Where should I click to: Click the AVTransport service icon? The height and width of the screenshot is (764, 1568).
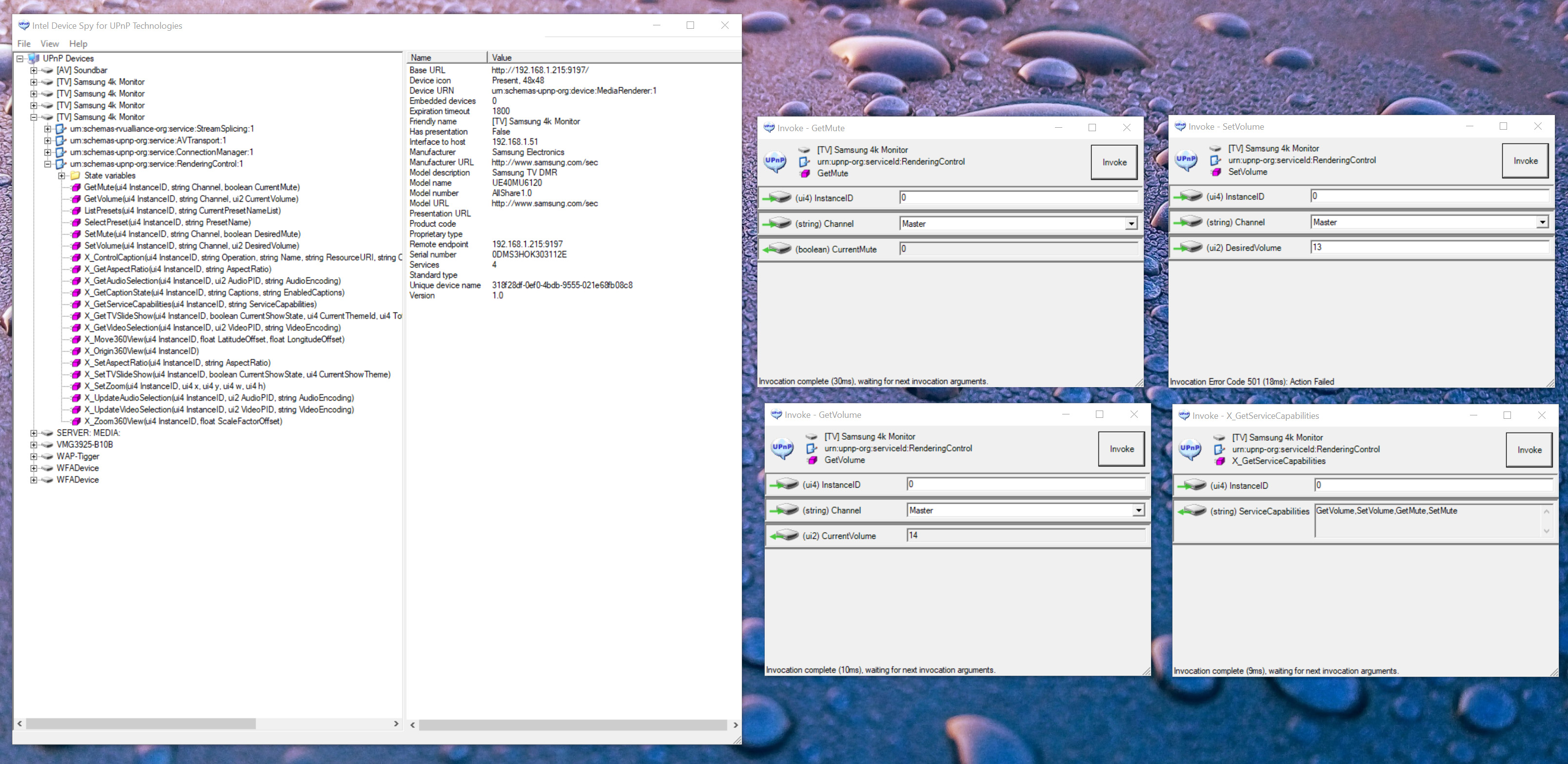click(60, 140)
